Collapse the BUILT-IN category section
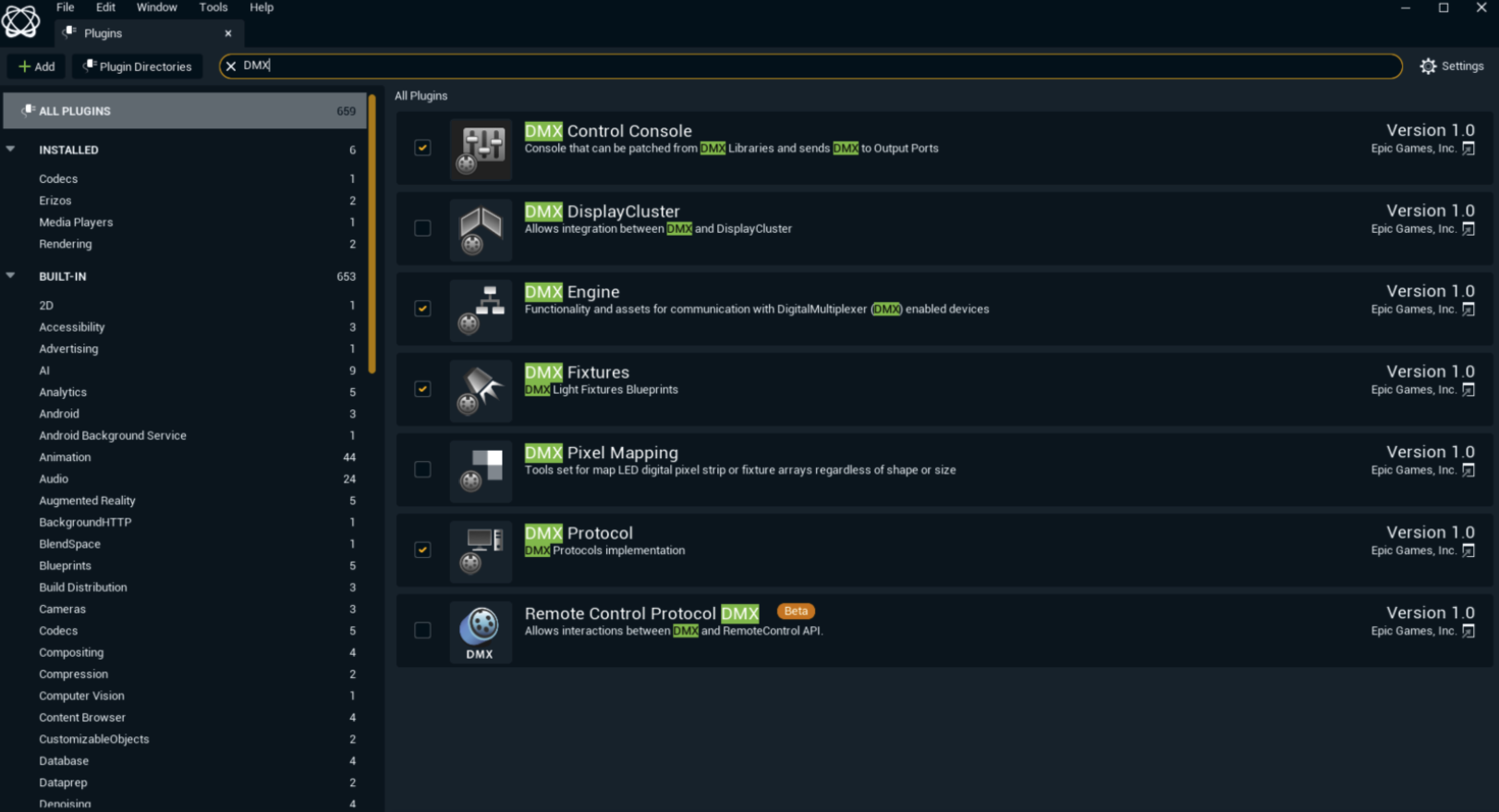Viewport: 1499px width, 812px height. tap(11, 276)
